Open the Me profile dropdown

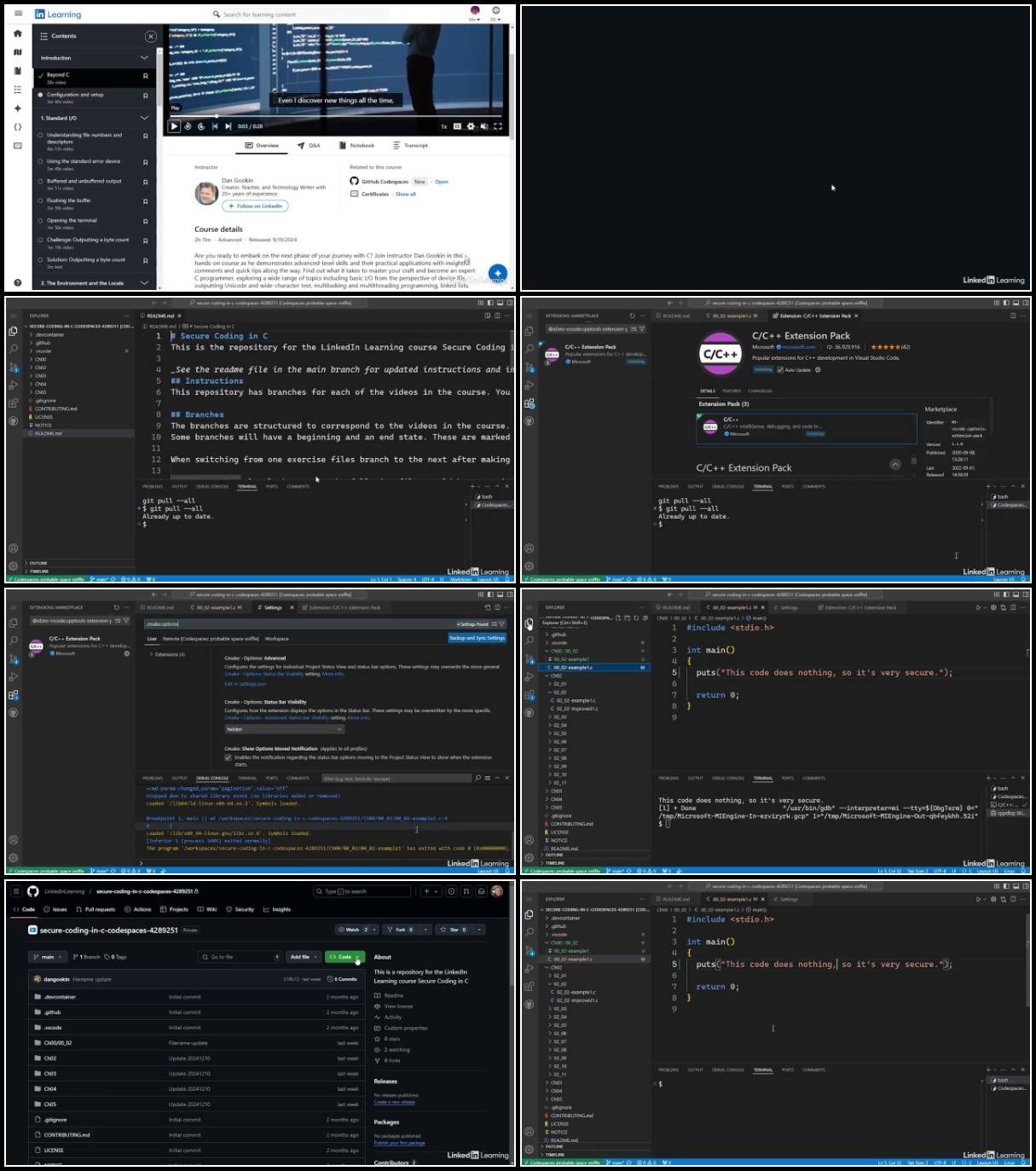[475, 14]
